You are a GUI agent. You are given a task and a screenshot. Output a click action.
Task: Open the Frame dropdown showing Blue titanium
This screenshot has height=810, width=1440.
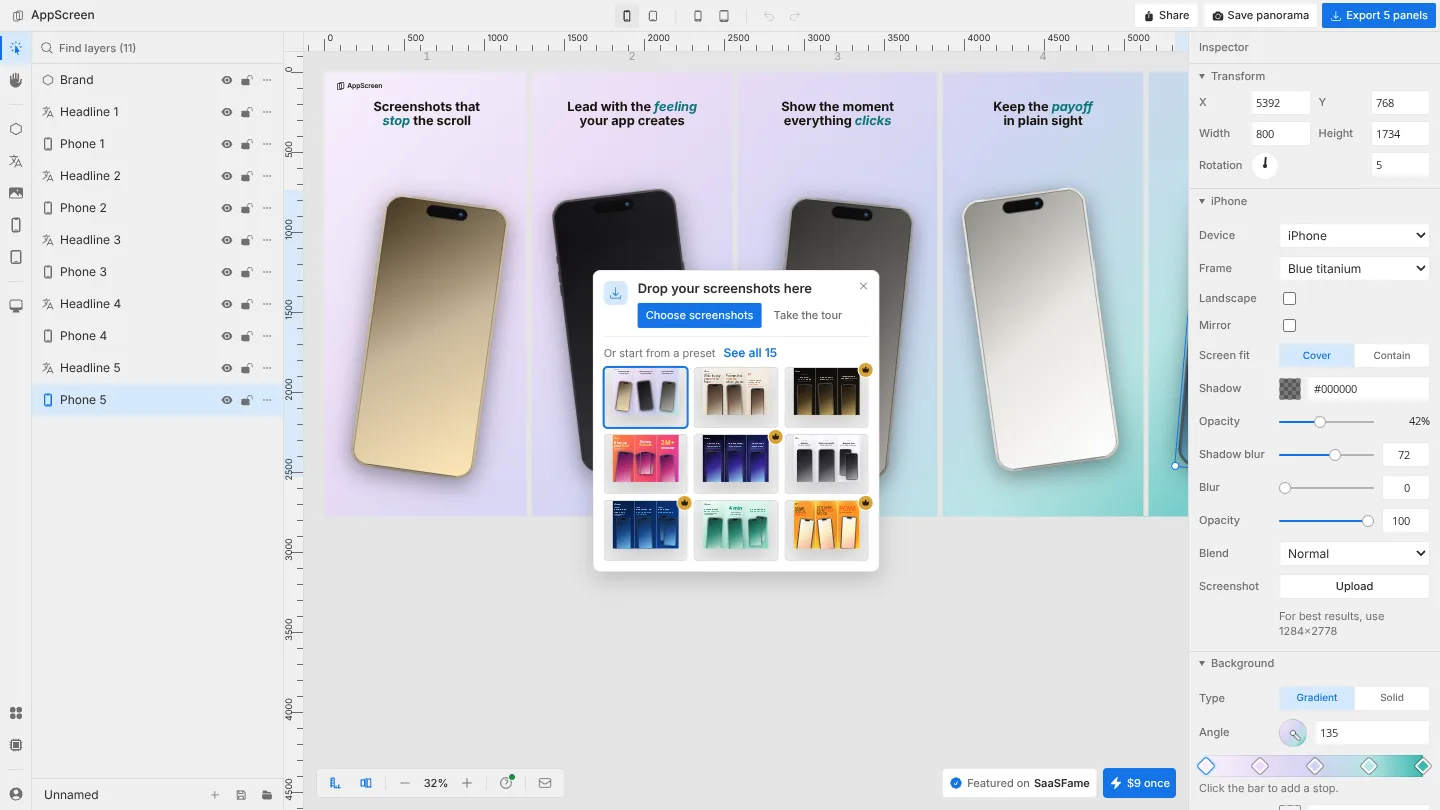pyautogui.click(x=1354, y=269)
